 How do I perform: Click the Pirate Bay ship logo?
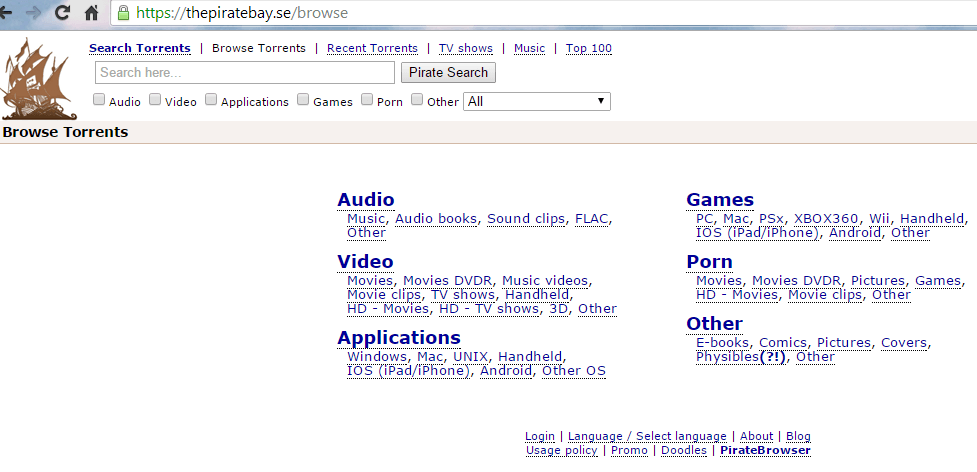(x=39, y=78)
